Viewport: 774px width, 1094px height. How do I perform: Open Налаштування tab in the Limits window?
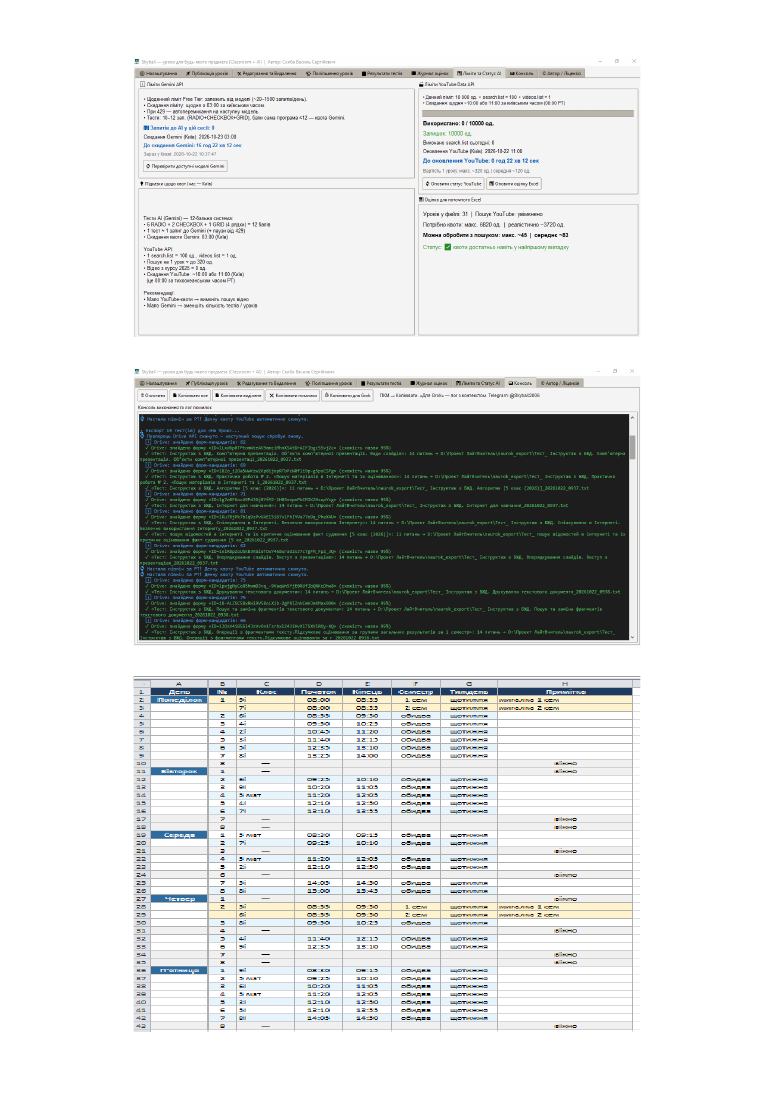[x=158, y=73]
